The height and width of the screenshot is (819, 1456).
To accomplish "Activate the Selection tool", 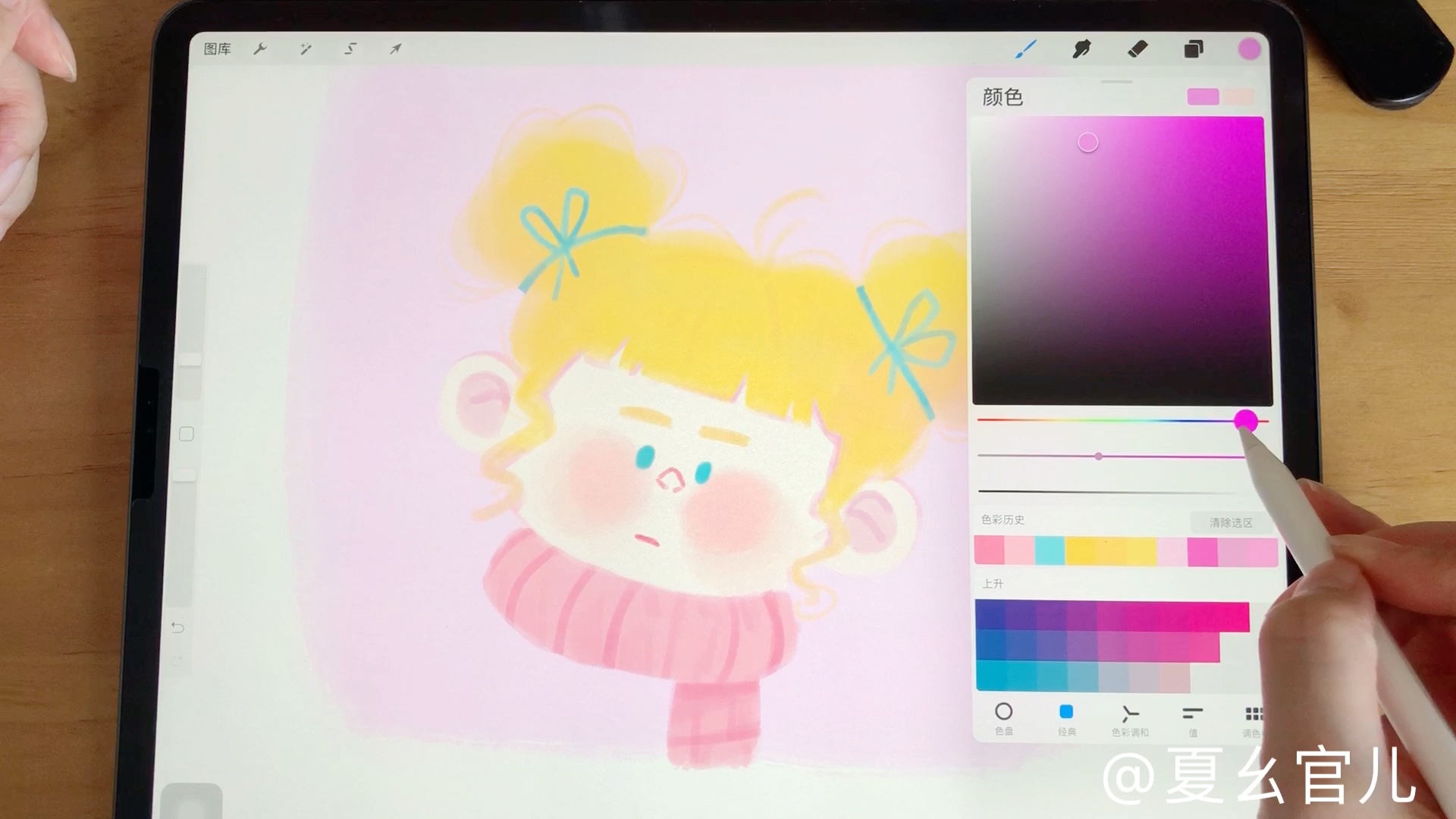I will (350, 49).
